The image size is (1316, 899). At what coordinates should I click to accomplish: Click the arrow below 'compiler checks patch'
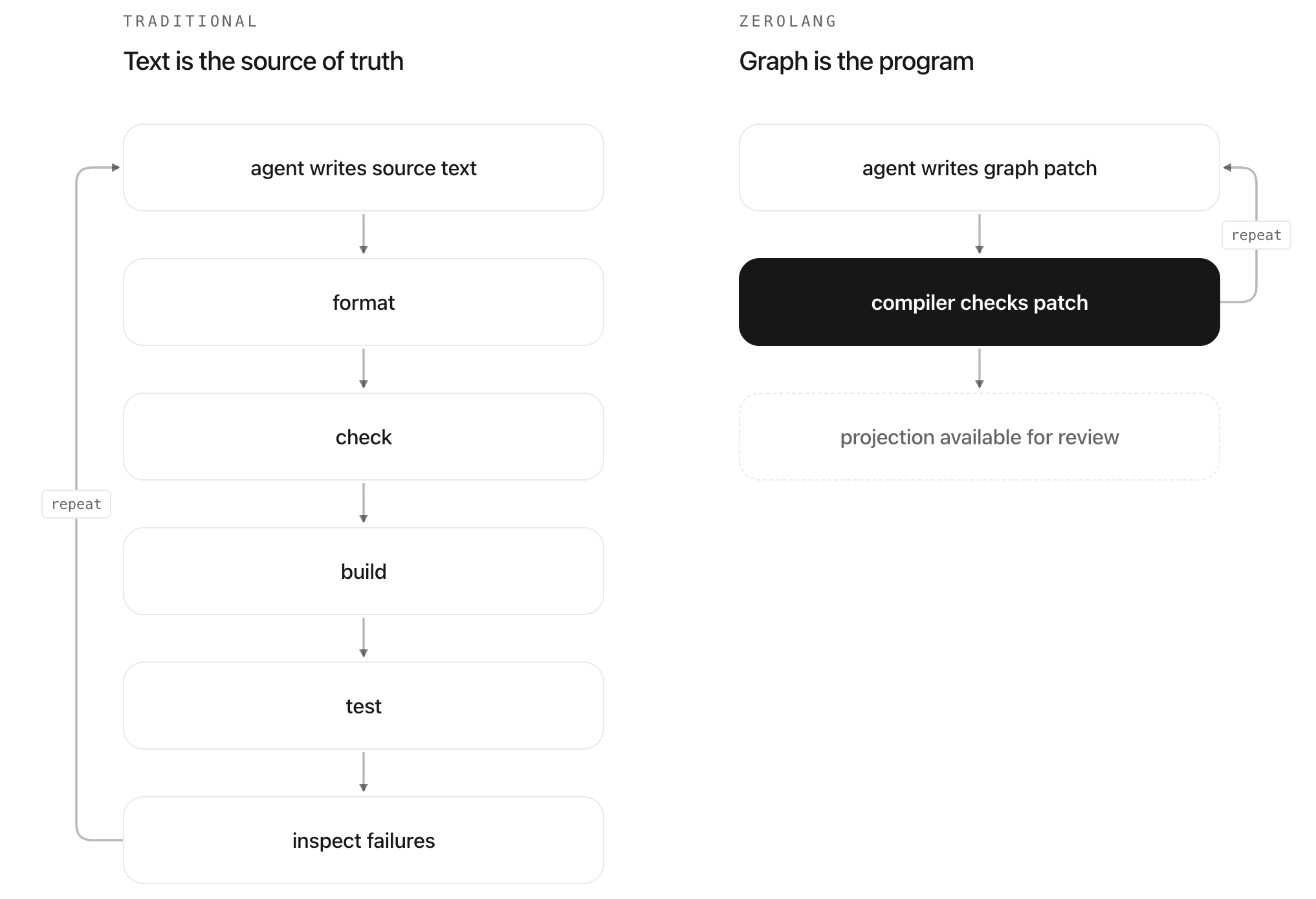pos(980,369)
